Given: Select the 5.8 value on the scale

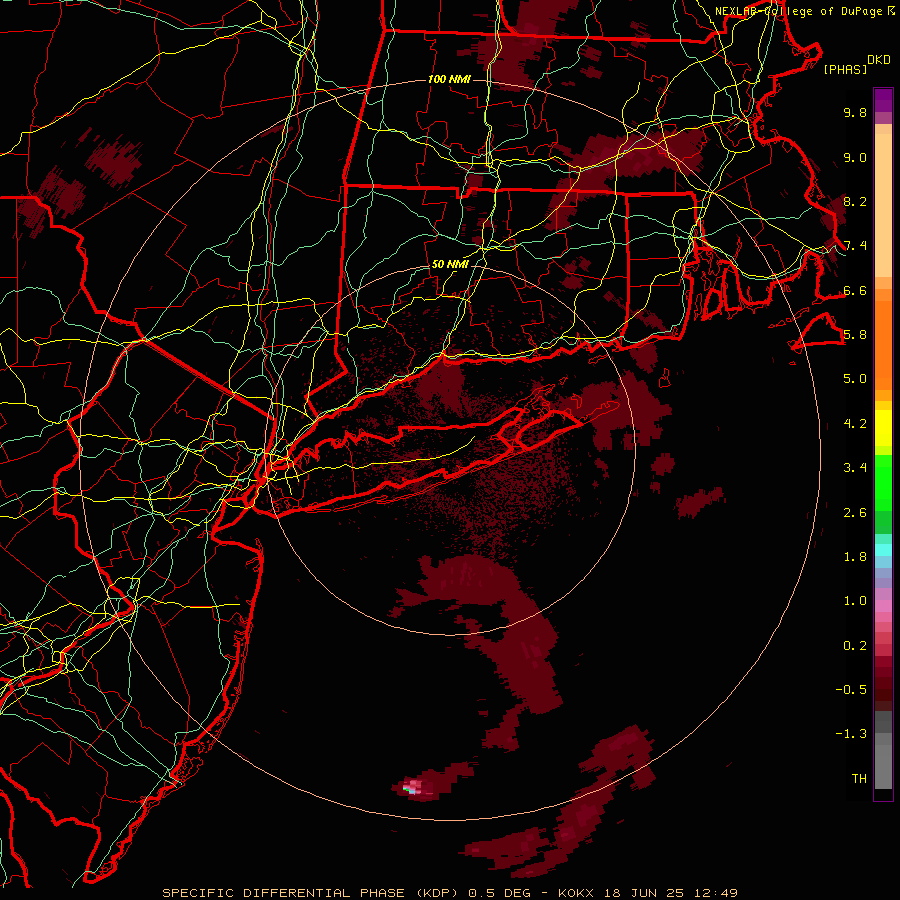Looking at the screenshot, I should pyautogui.click(x=855, y=335).
